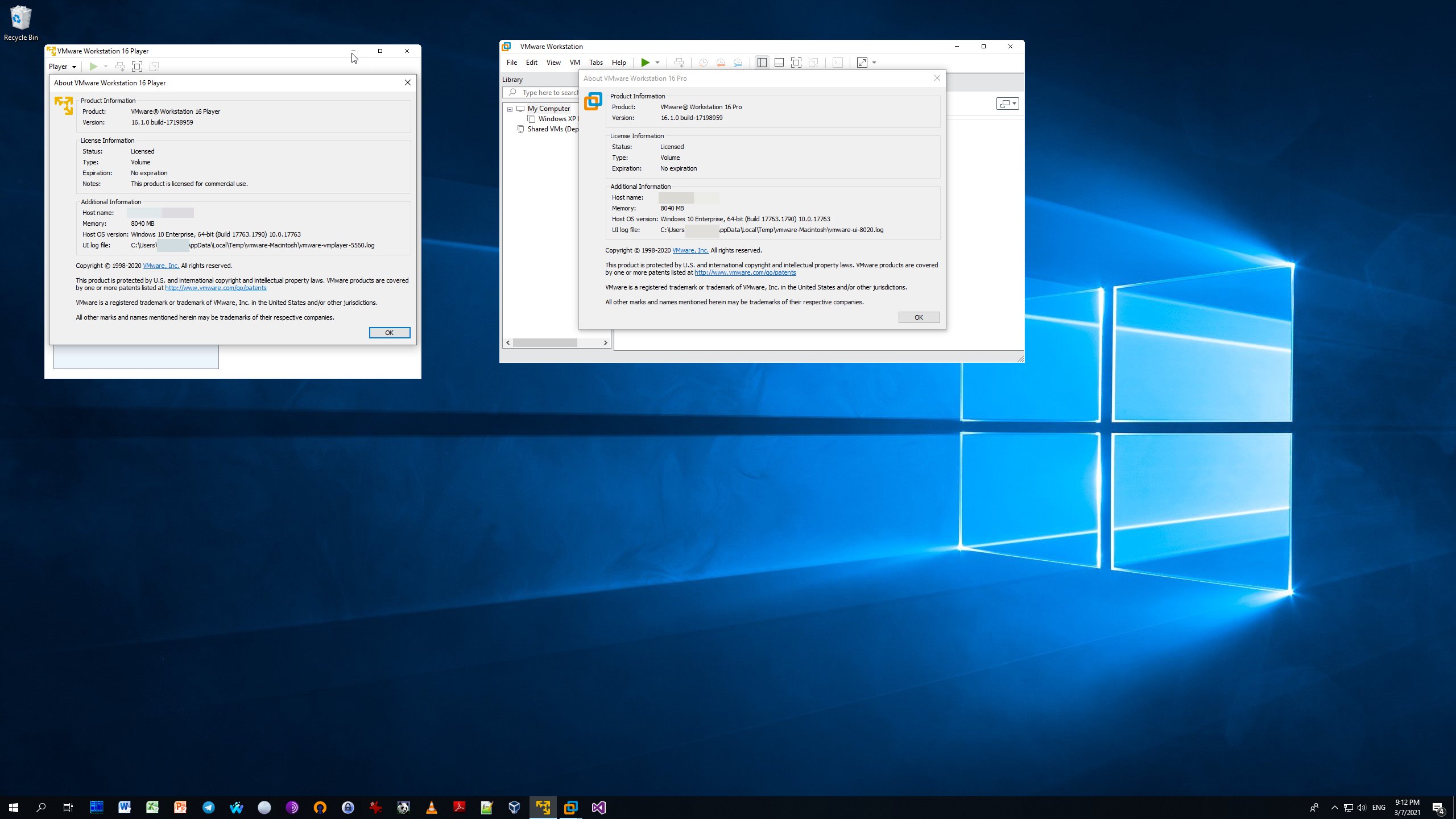Open the File menu in VMware Workstation
Screen dimensions: 1456x819
[512, 63]
